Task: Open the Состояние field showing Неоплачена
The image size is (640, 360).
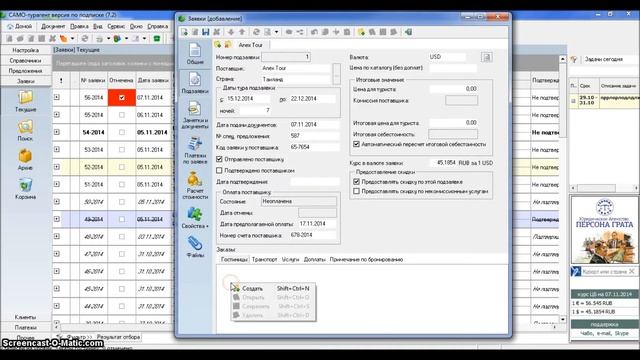Action: [x=299, y=201]
